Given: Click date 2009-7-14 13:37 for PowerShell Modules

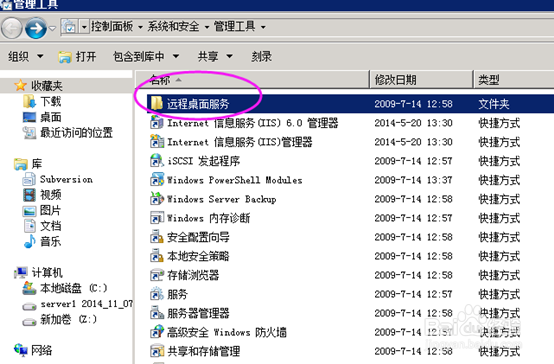Looking at the screenshot, I should tap(413, 180).
